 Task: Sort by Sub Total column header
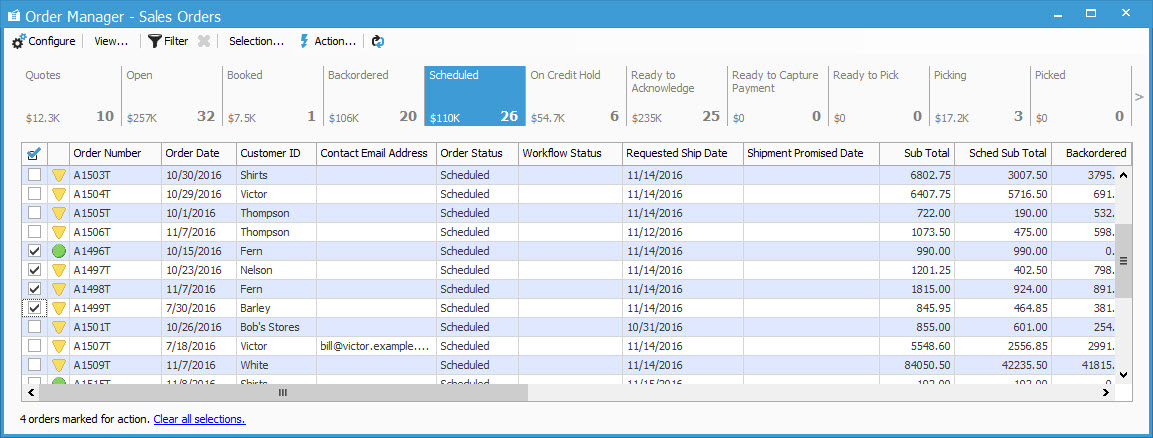(x=916, y=154)
